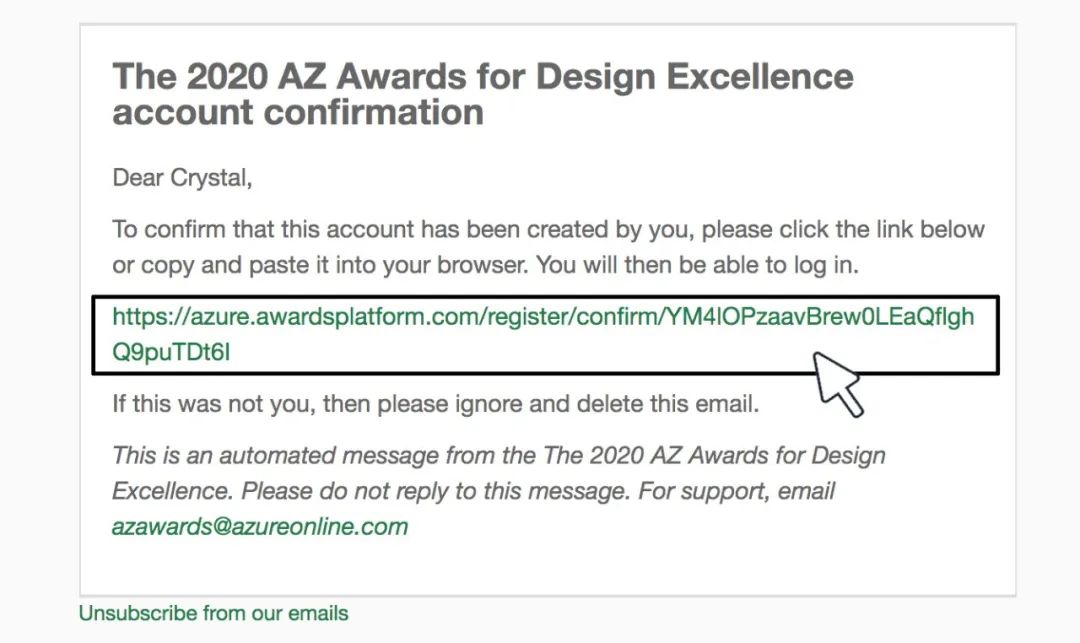1080x643 pixels.
Task: Open the azure.awardsplatform.com account confirmation link
Action: (x=543, y=335)
